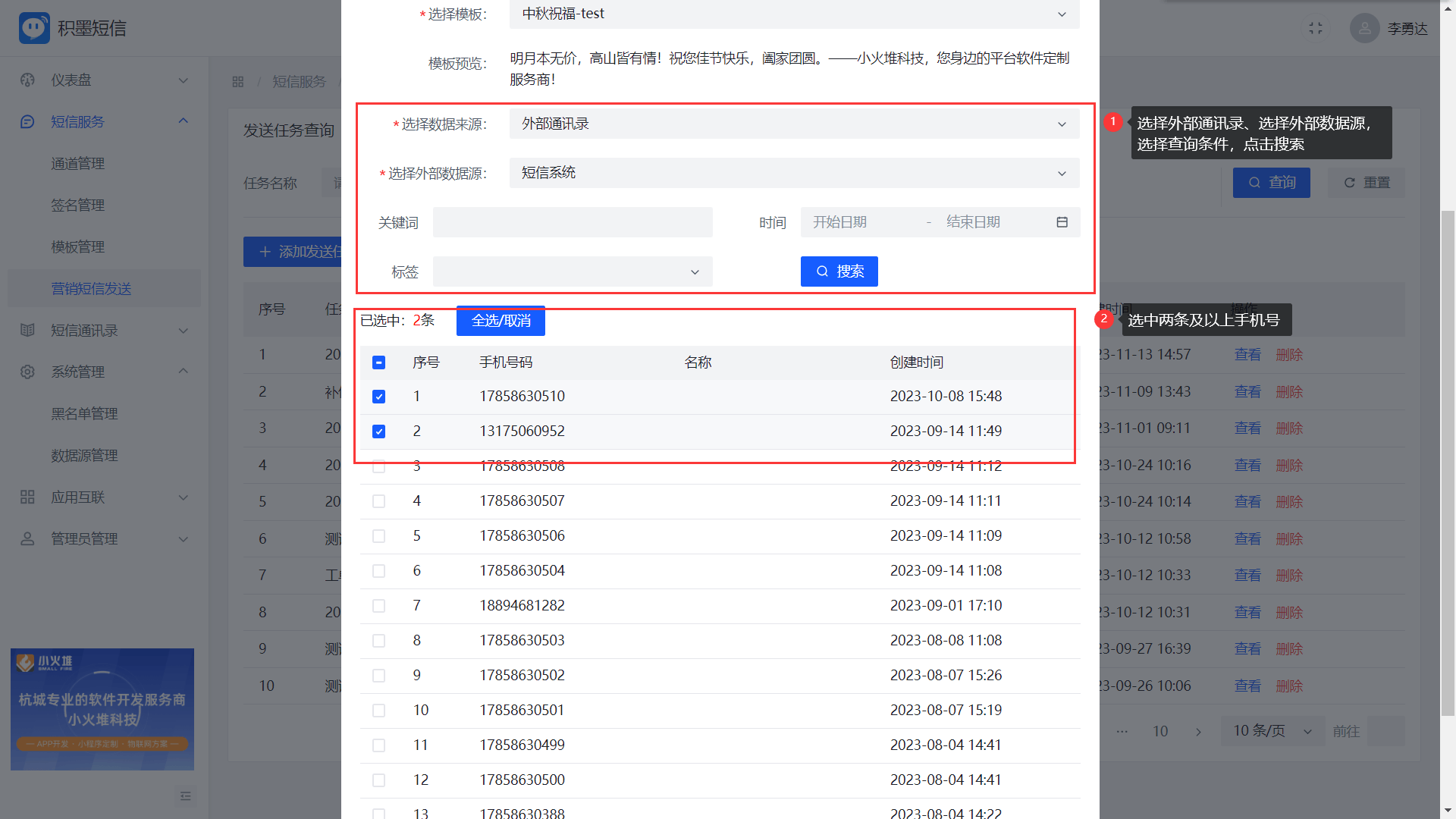Image resolution: width=1456 pixels, height=819 pixels.
Task: Expand the 标签 dropdown
Action: (x=573, y=271)
